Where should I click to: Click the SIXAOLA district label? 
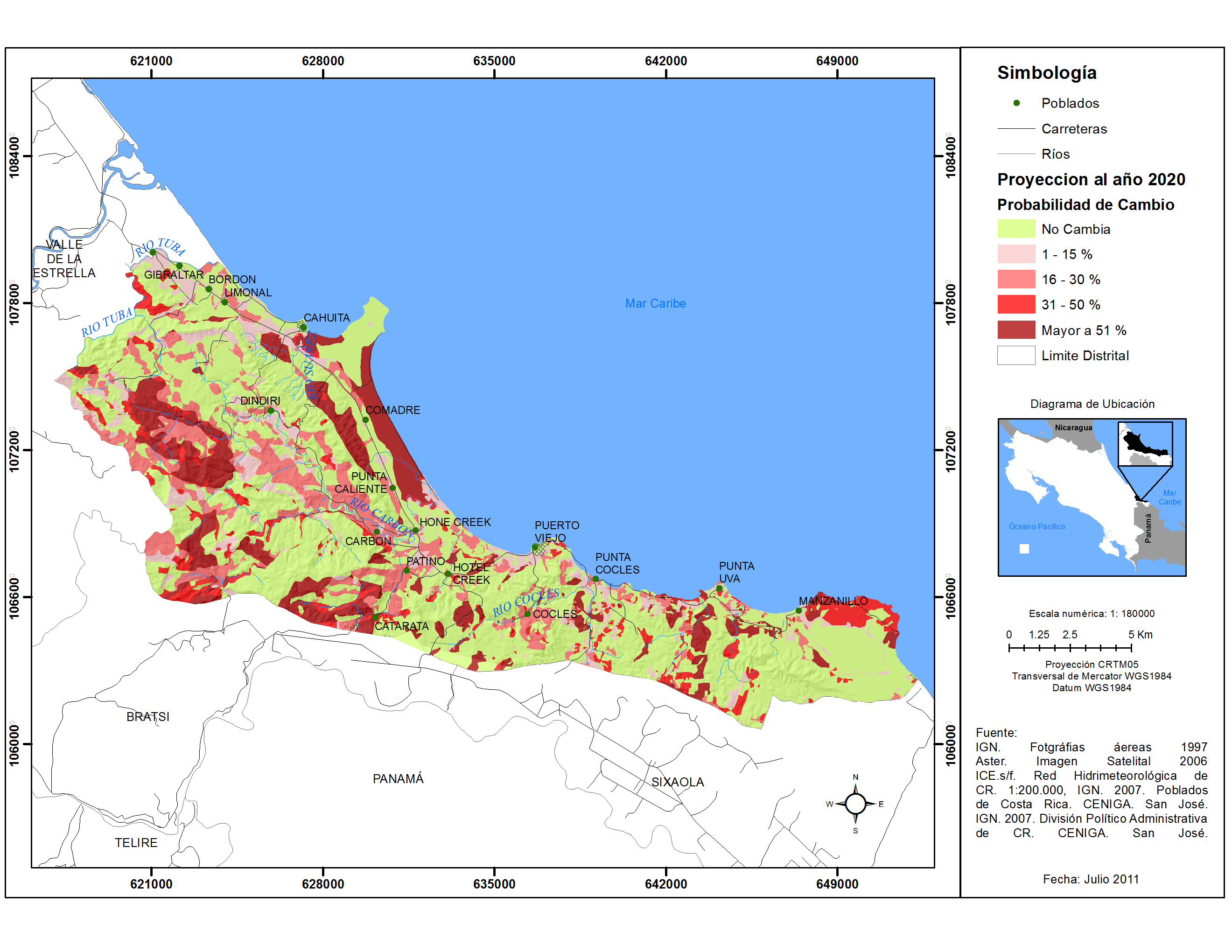coord(678,782)
